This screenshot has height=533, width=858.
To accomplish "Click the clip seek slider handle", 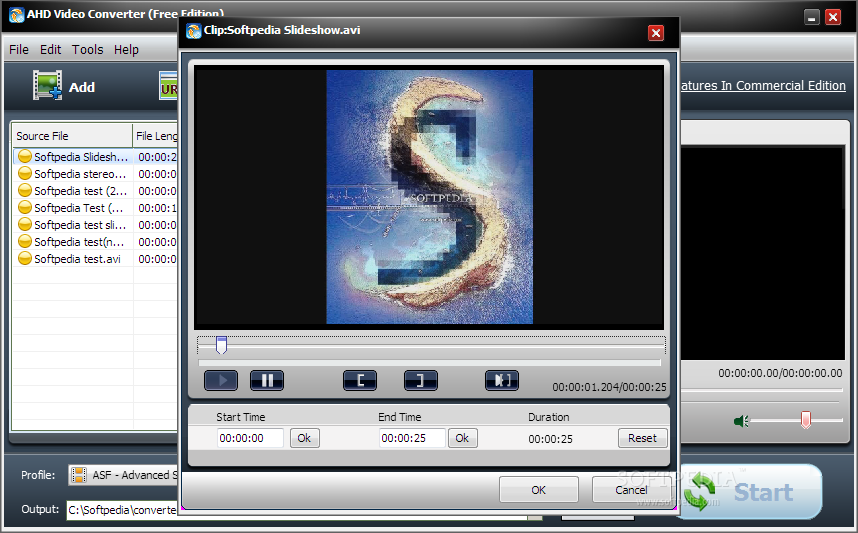I will point(221,345).
